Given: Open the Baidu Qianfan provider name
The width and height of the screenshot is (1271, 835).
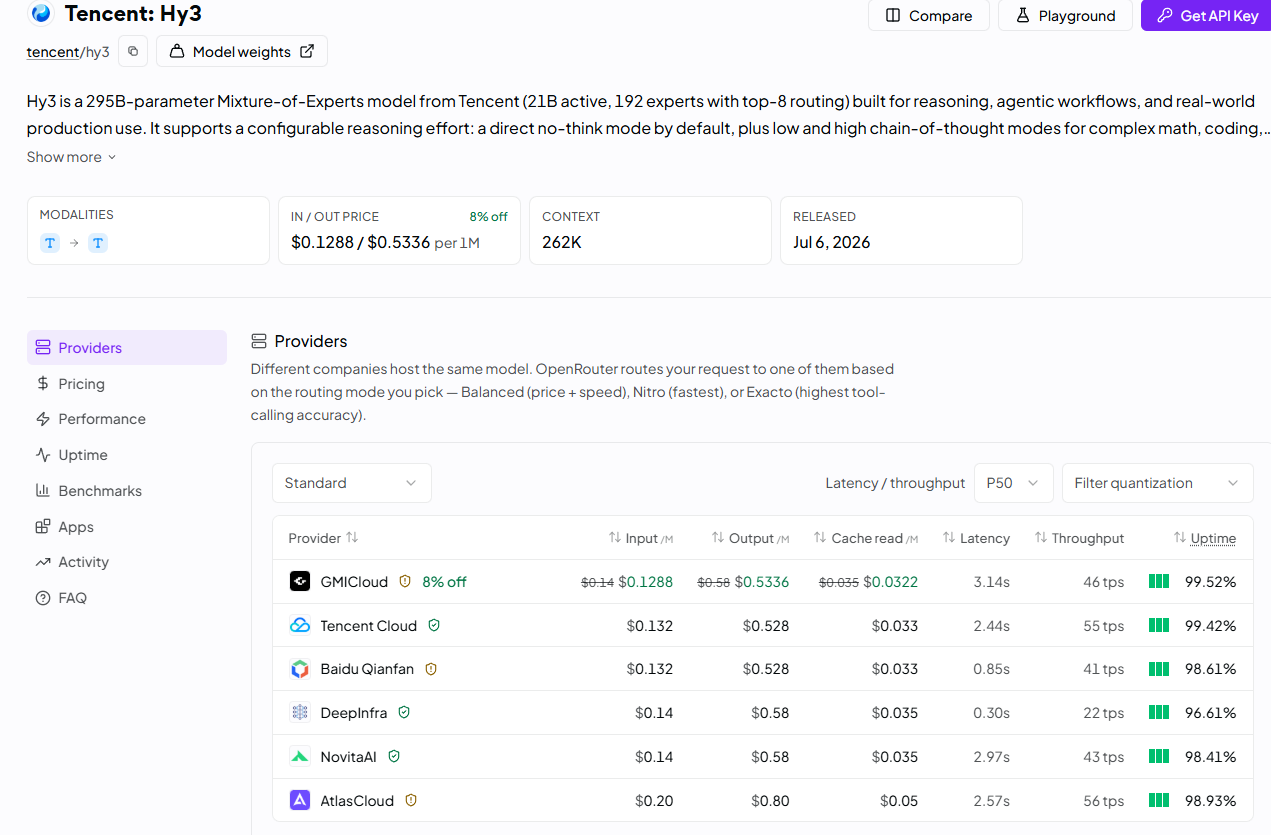Looking at the screenshot, I should point(367,669).
